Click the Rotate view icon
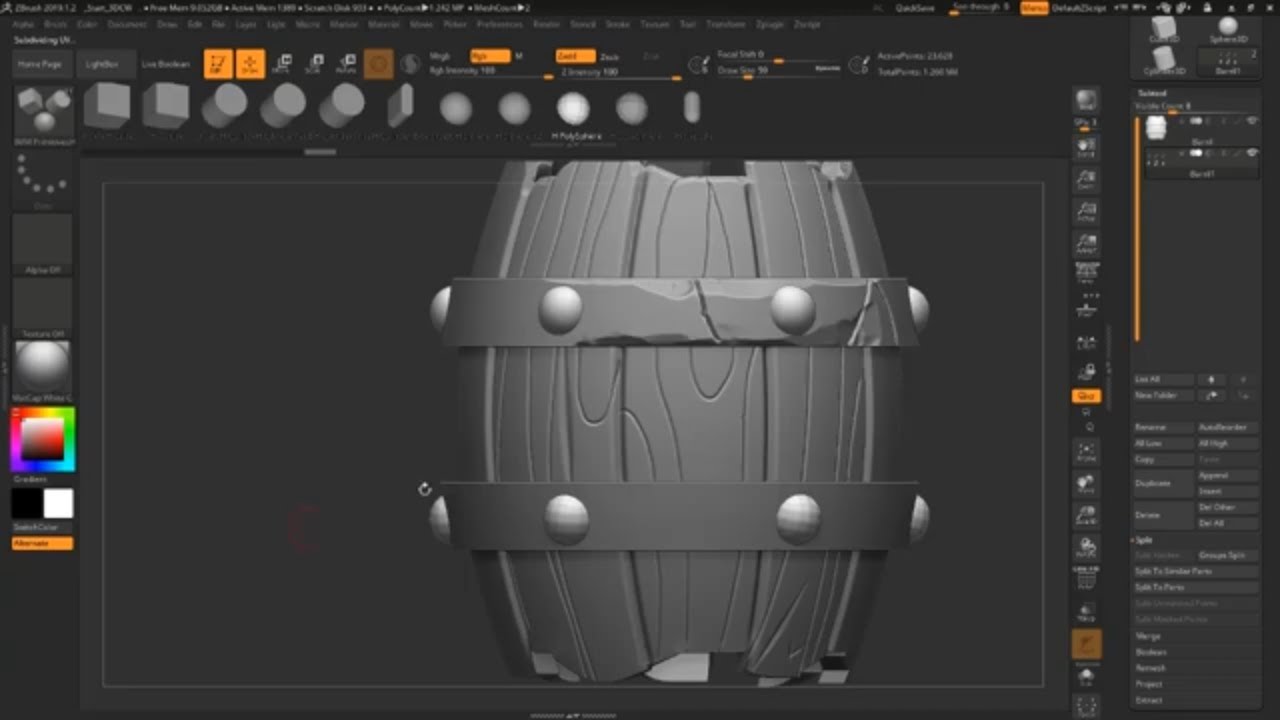 point(1086,547)
